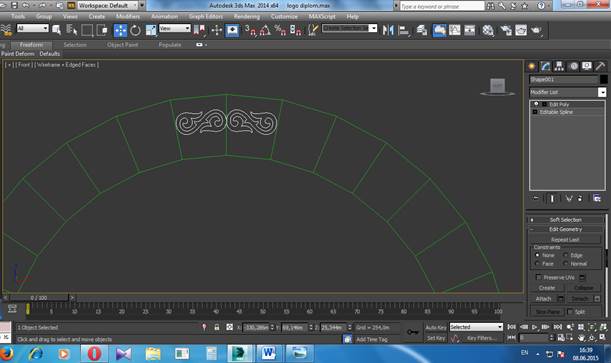Viewport: 611px width, 363px height.
Task: Expand the Soft Selection rollout
Action: (565, 220)
